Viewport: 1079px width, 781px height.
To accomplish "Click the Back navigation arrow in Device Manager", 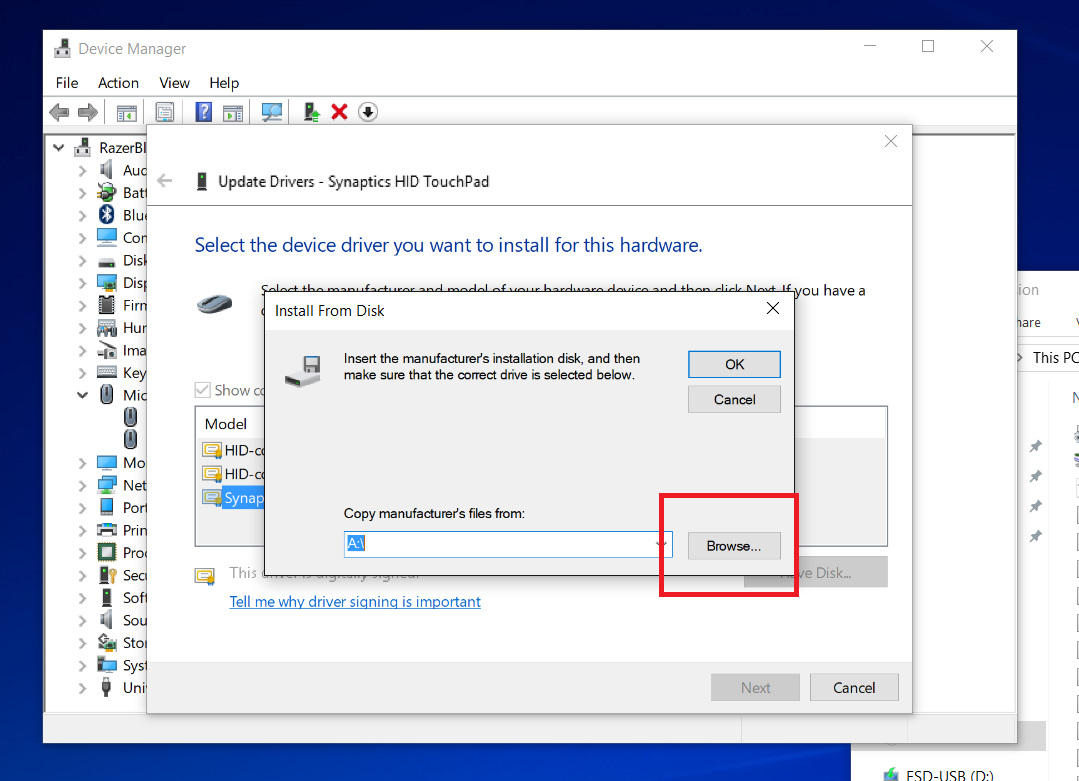I will tap(59, 111).
